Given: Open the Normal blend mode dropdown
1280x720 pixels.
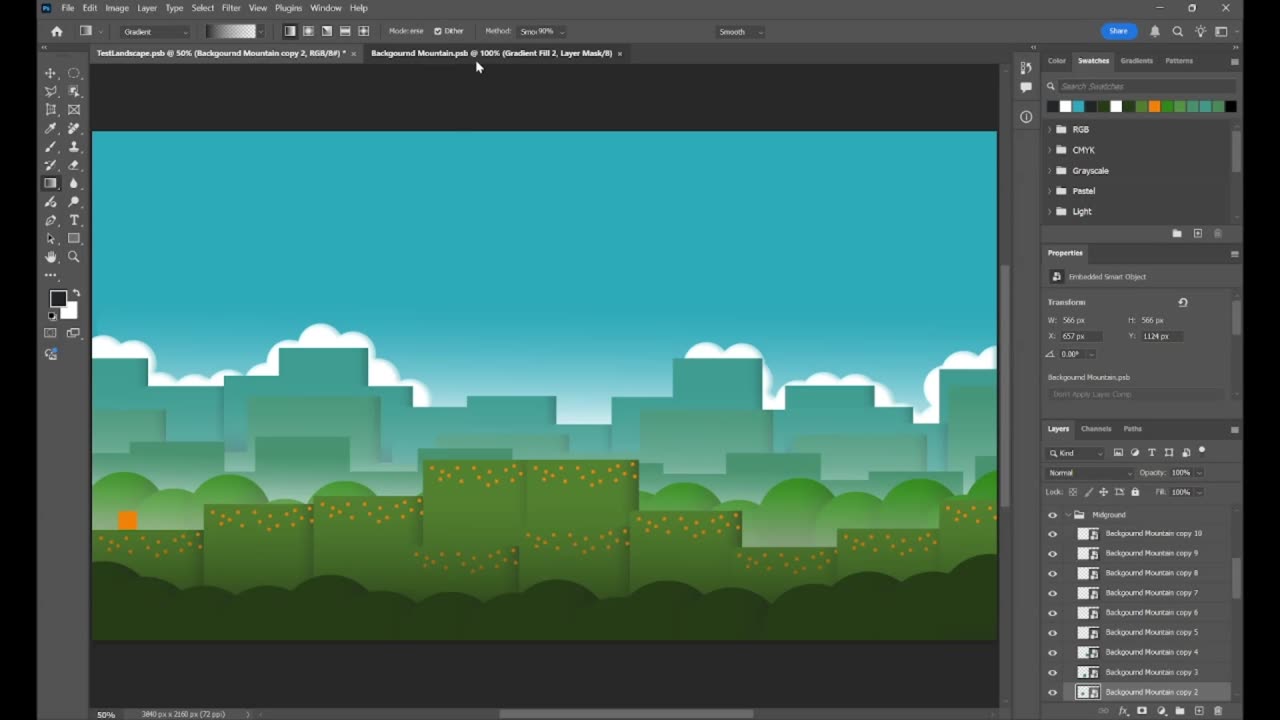Looking at the screenshot, I should coord(1090,473).
